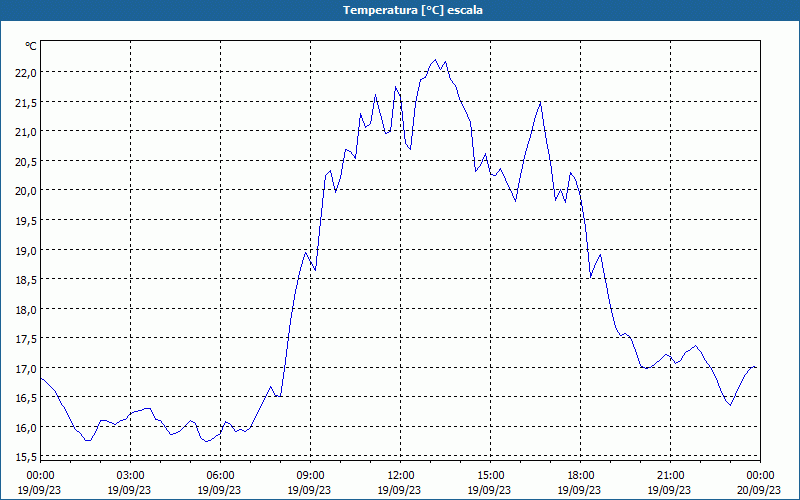Click the temperature curve peak near 13:00
This screenshot has height=500, width=800.
click(435, 60)
